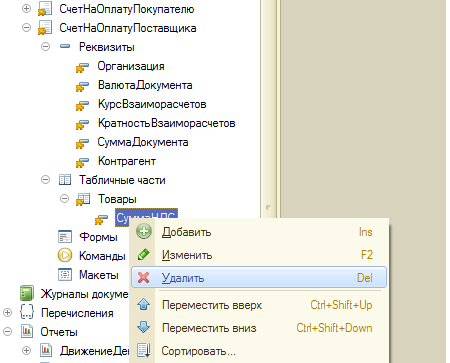
Task: Choose Сортировать... menu entry
Action: (x=259, y=351)
